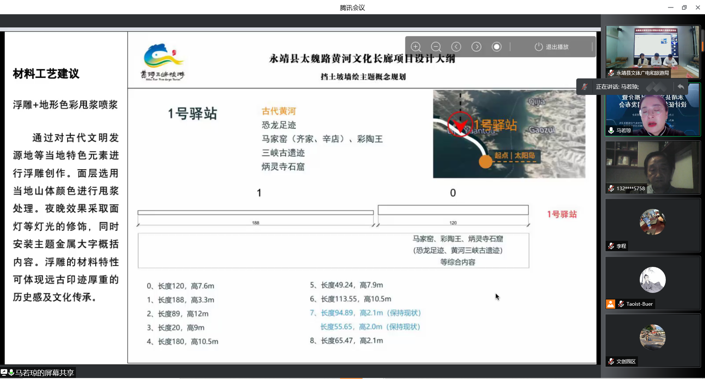The width and height of the screenshot is (705, 379).
Task: Click the orange start dot on the map
Action: coord(485,162)
